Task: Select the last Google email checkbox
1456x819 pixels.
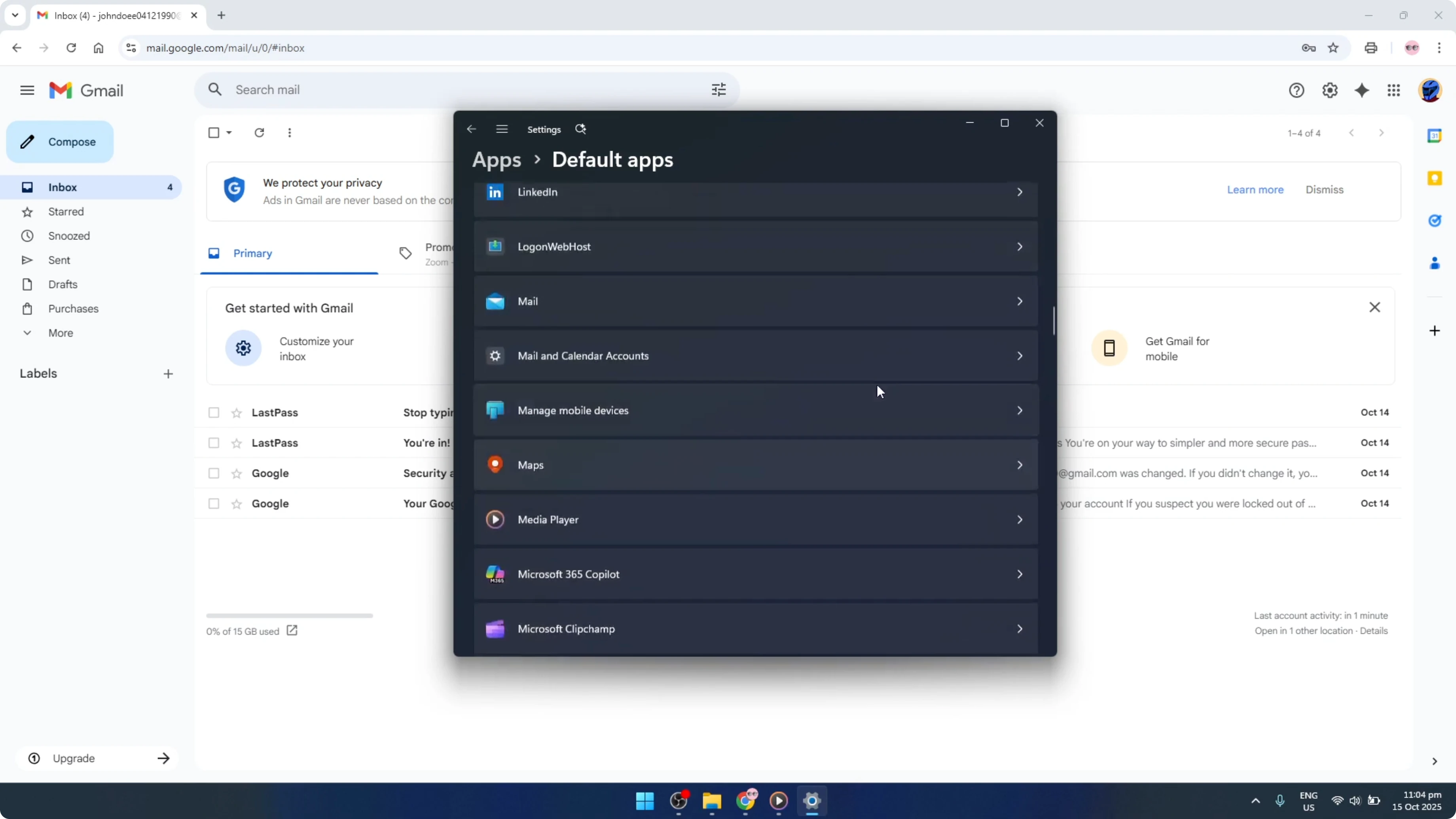Action: click(x=214, y=504)
